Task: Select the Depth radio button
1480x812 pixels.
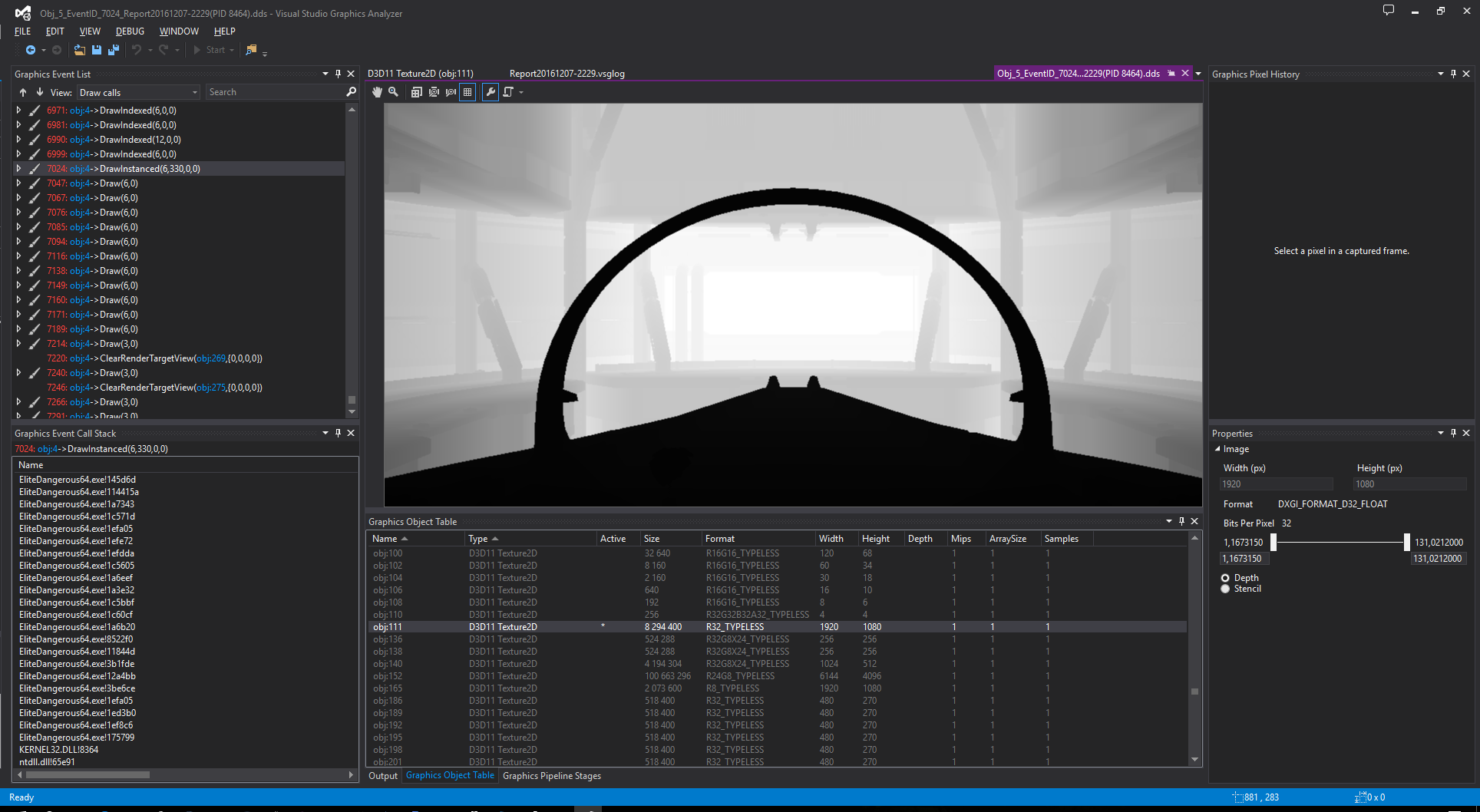Action: click(x=1225, y=578)
